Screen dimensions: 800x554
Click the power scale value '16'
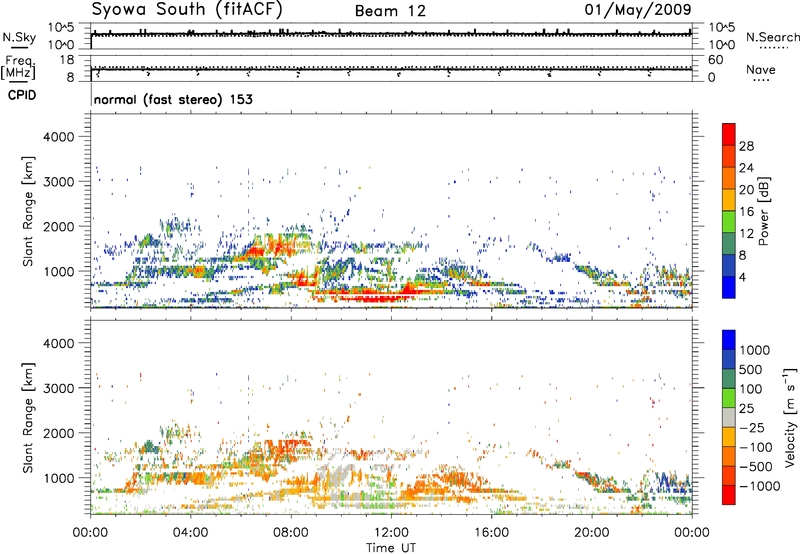[746, 212]
